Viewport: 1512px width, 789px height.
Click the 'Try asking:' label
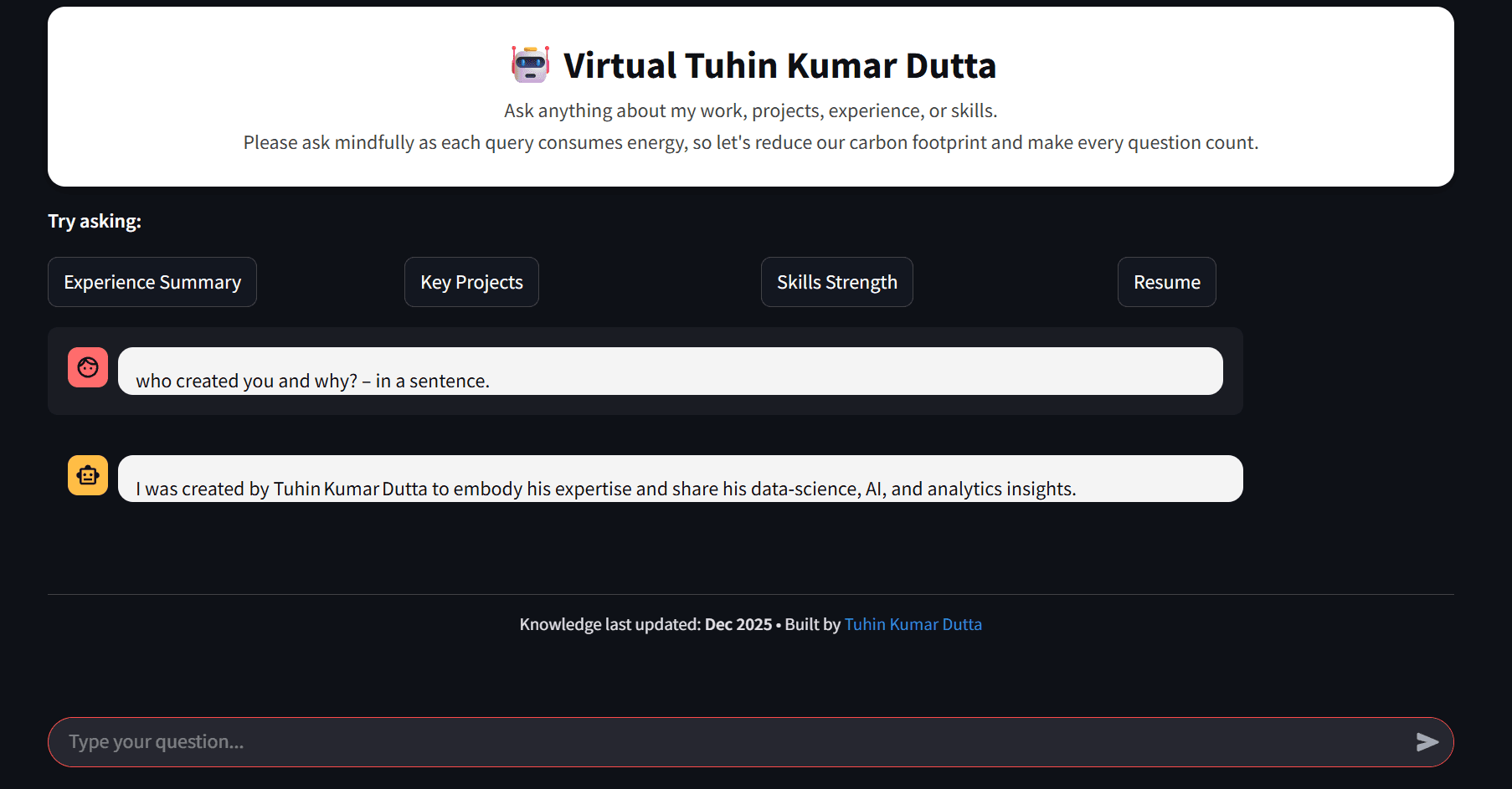pos(95,221)
